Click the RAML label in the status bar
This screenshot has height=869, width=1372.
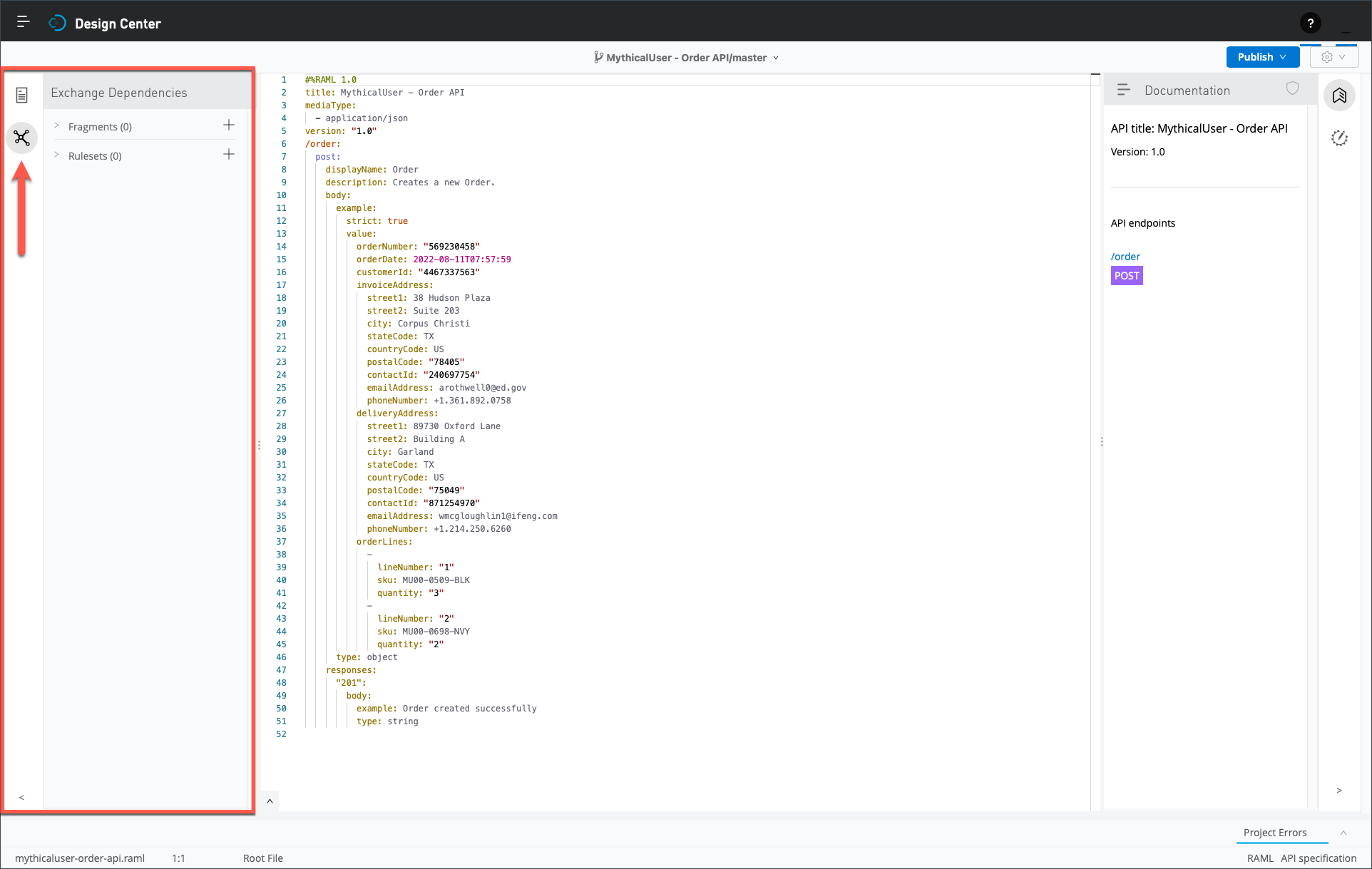tap(1260, 858)
